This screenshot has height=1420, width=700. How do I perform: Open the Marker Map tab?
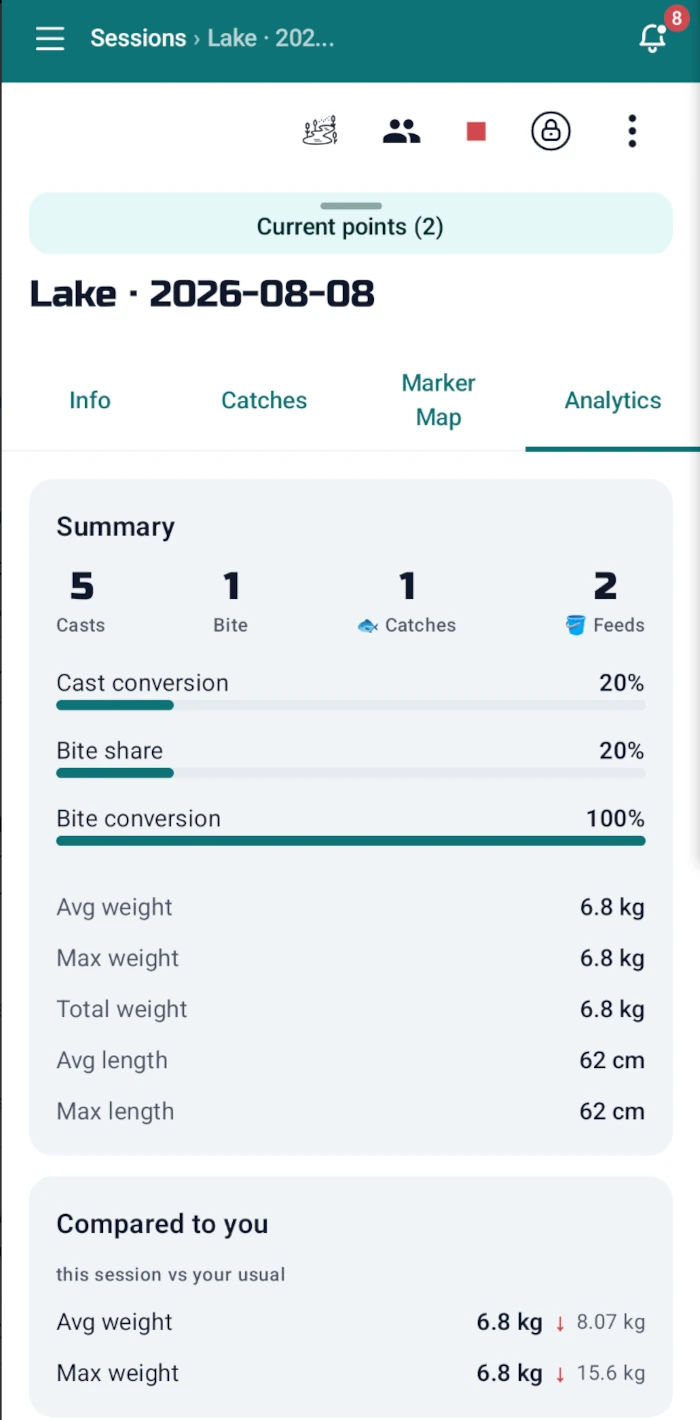pyautogui.click(x=438, y=400)
